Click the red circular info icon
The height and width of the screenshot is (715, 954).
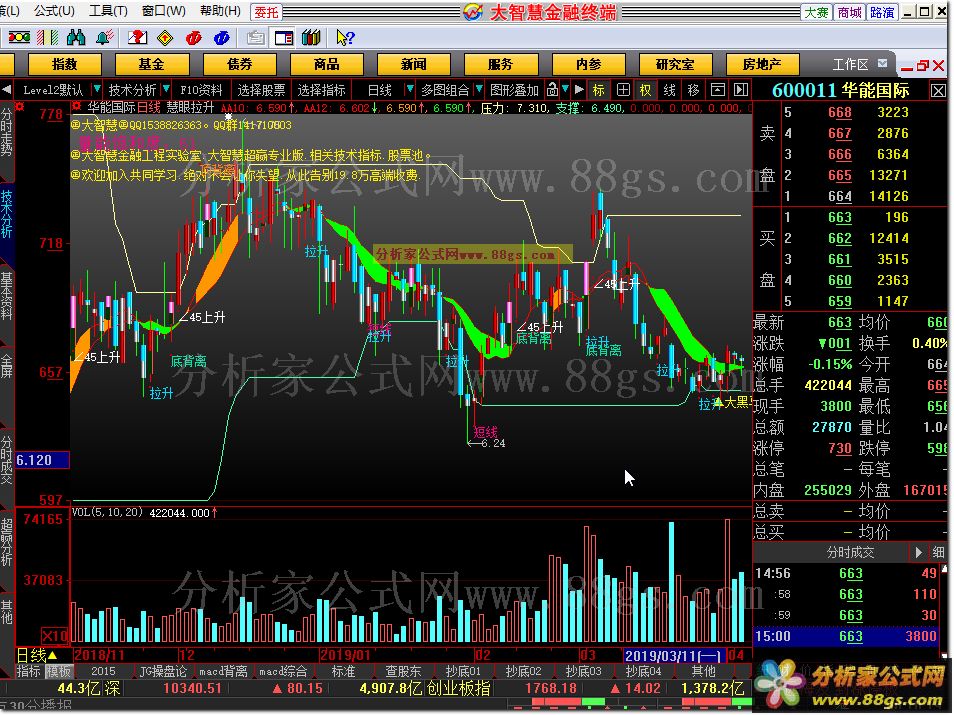[x=193, y=38]
